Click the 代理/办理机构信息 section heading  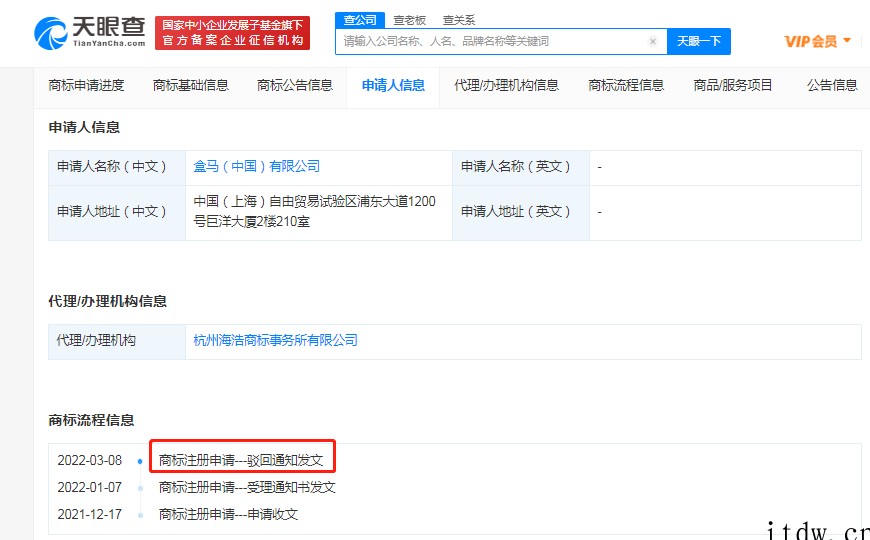coord(108,301)
